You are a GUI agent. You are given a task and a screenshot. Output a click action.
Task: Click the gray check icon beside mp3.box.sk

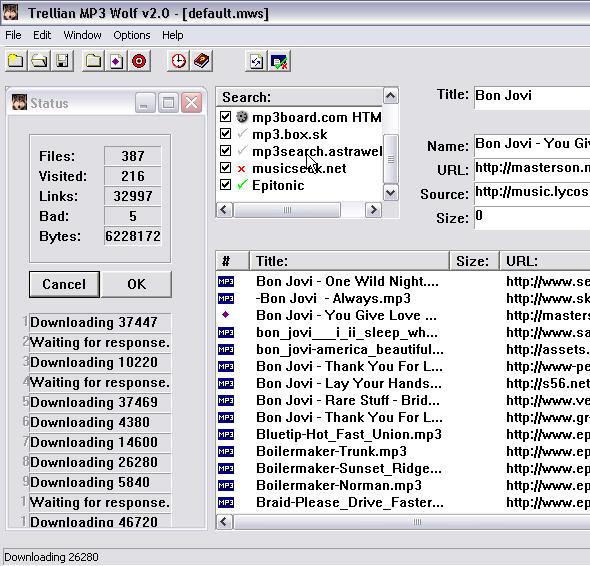pos(242,133)
